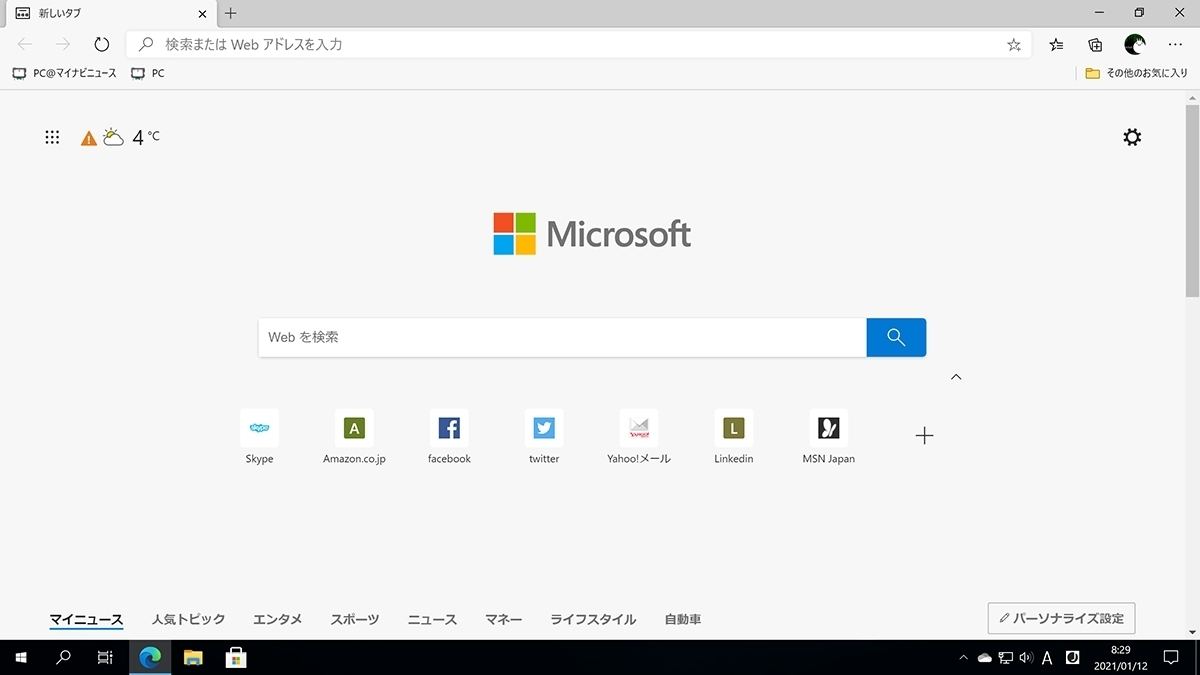Viewport: 1200px width, 675px height.
Task: Focus the Web を検索 search box
Action: [x=562, y=337]
